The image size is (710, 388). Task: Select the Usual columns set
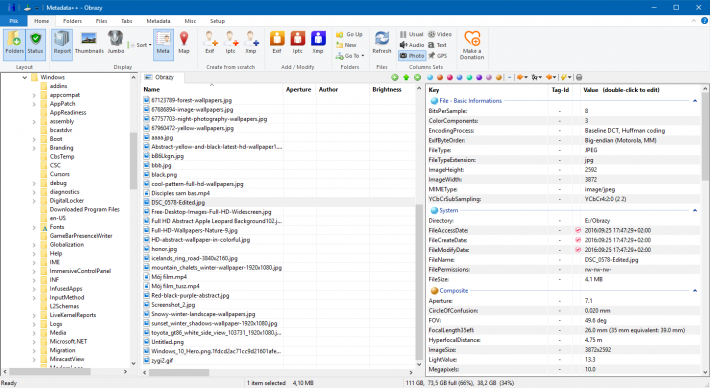pyautogui.click(x=411, y=34)
